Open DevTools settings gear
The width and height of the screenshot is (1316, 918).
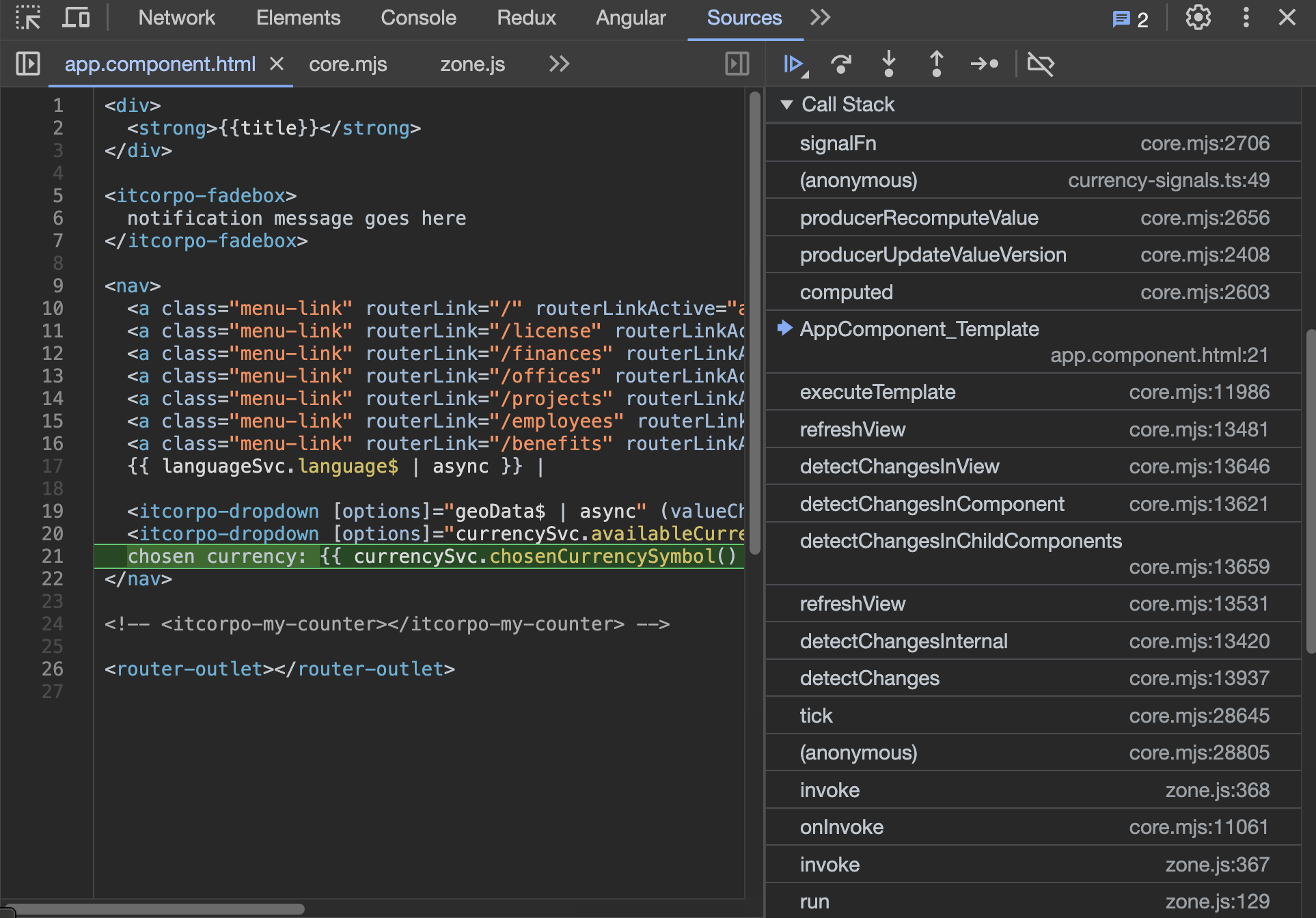pos(1198,18)
